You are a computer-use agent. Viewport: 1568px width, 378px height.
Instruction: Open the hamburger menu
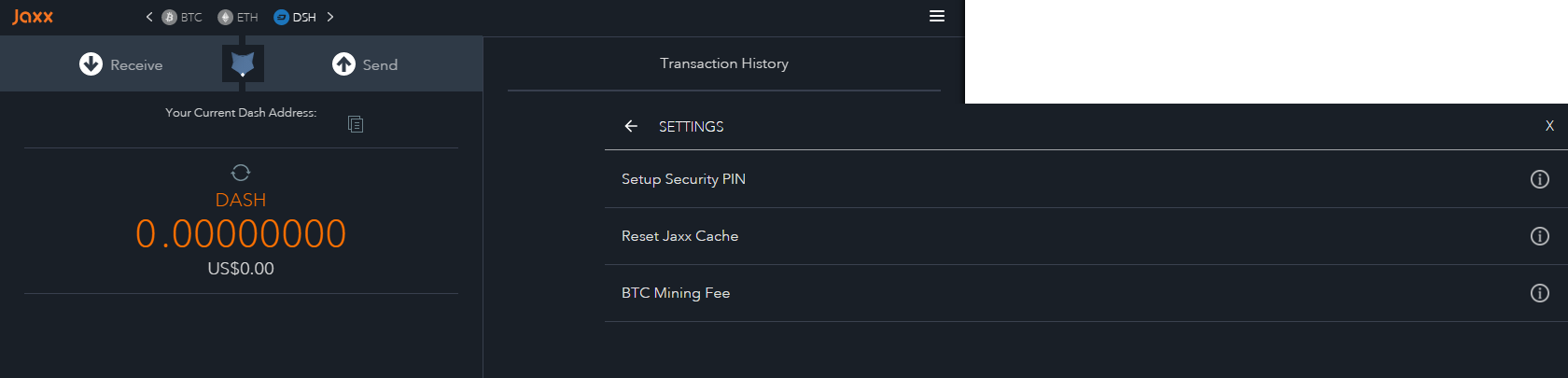(x=937, y=16)
